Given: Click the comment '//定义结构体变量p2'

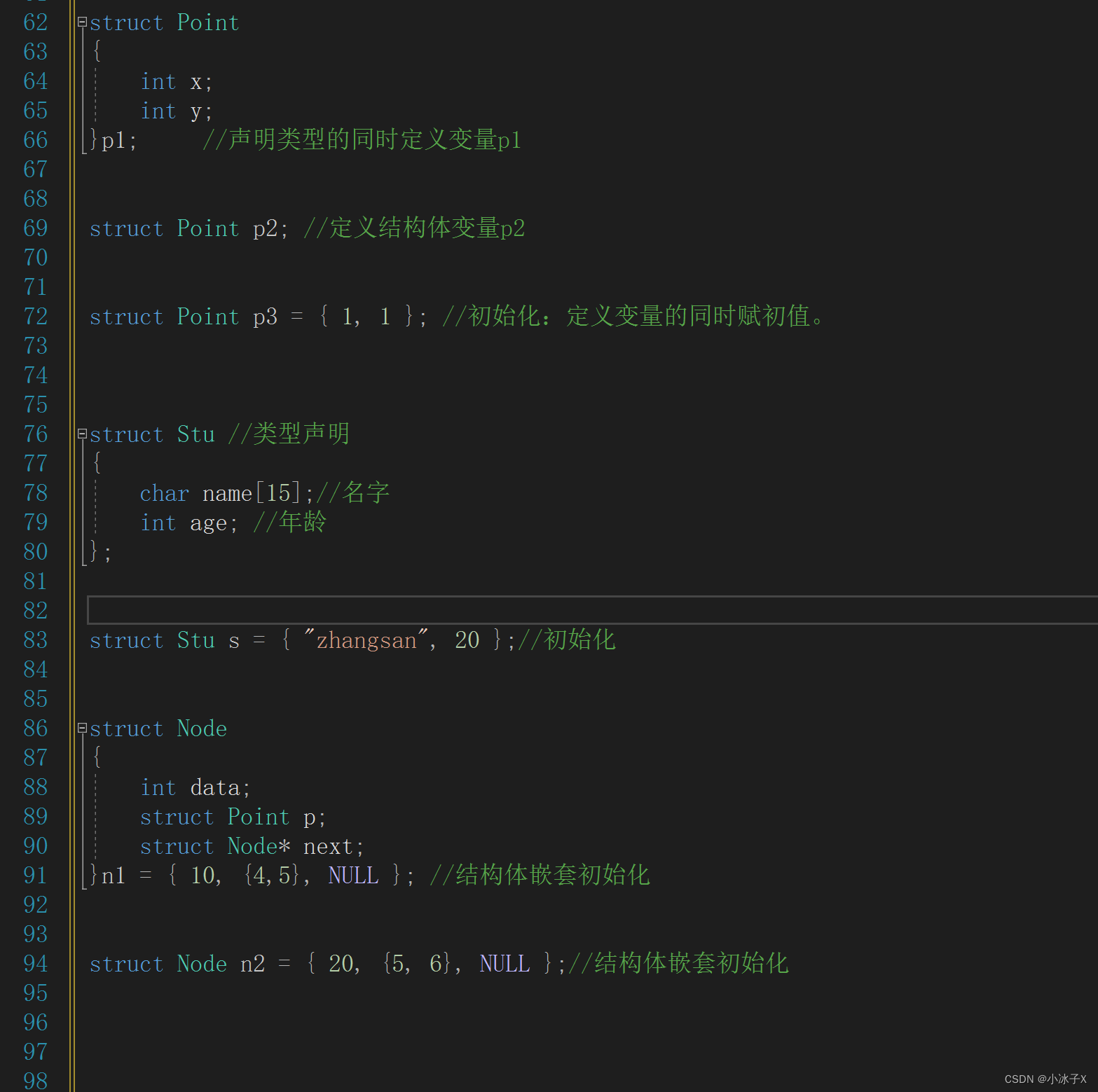Looking at the screenshot, I should point(414,228).
